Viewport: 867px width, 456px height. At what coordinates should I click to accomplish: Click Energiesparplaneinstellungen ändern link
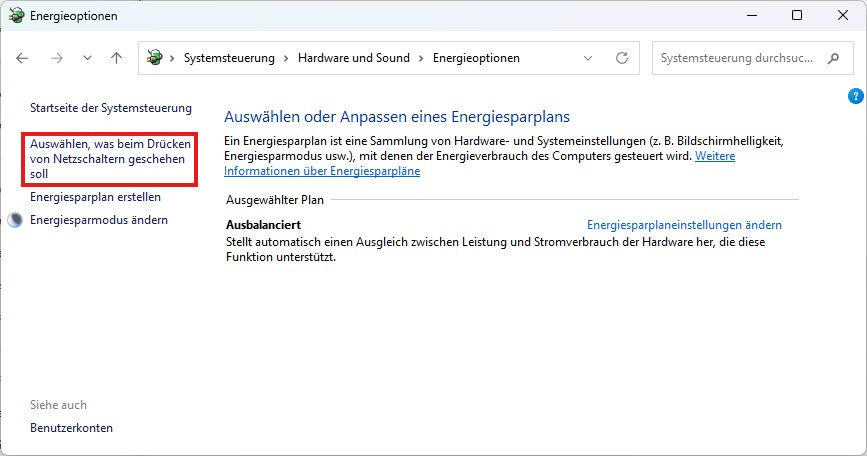pos(684,225)
